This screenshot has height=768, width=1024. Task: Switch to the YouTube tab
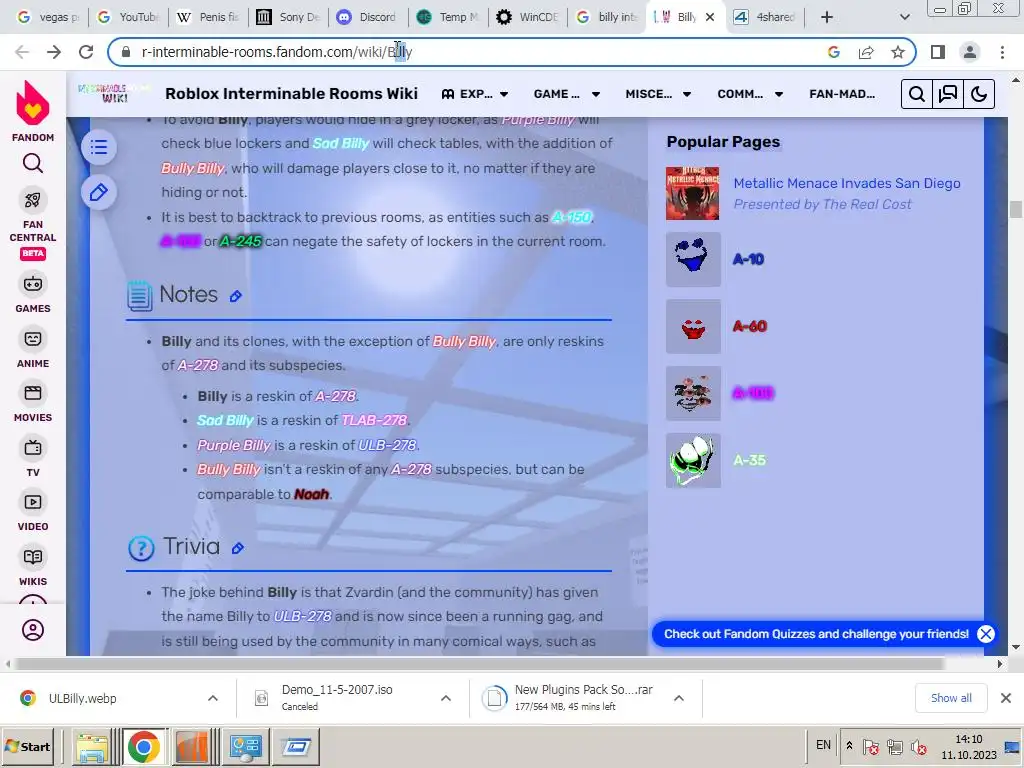click(127, 18)
